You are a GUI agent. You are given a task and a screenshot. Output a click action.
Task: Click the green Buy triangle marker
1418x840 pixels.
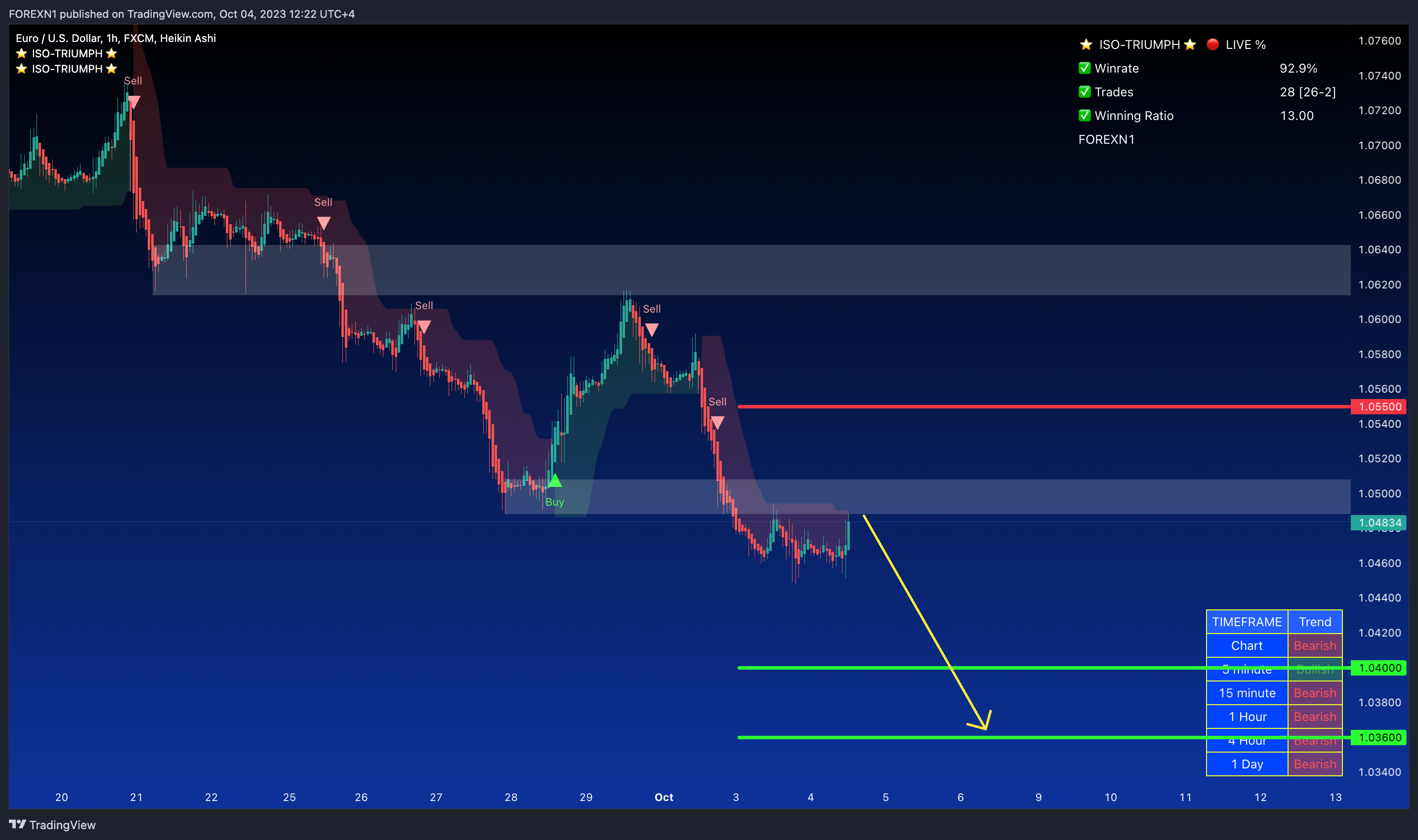pos(554,480)
